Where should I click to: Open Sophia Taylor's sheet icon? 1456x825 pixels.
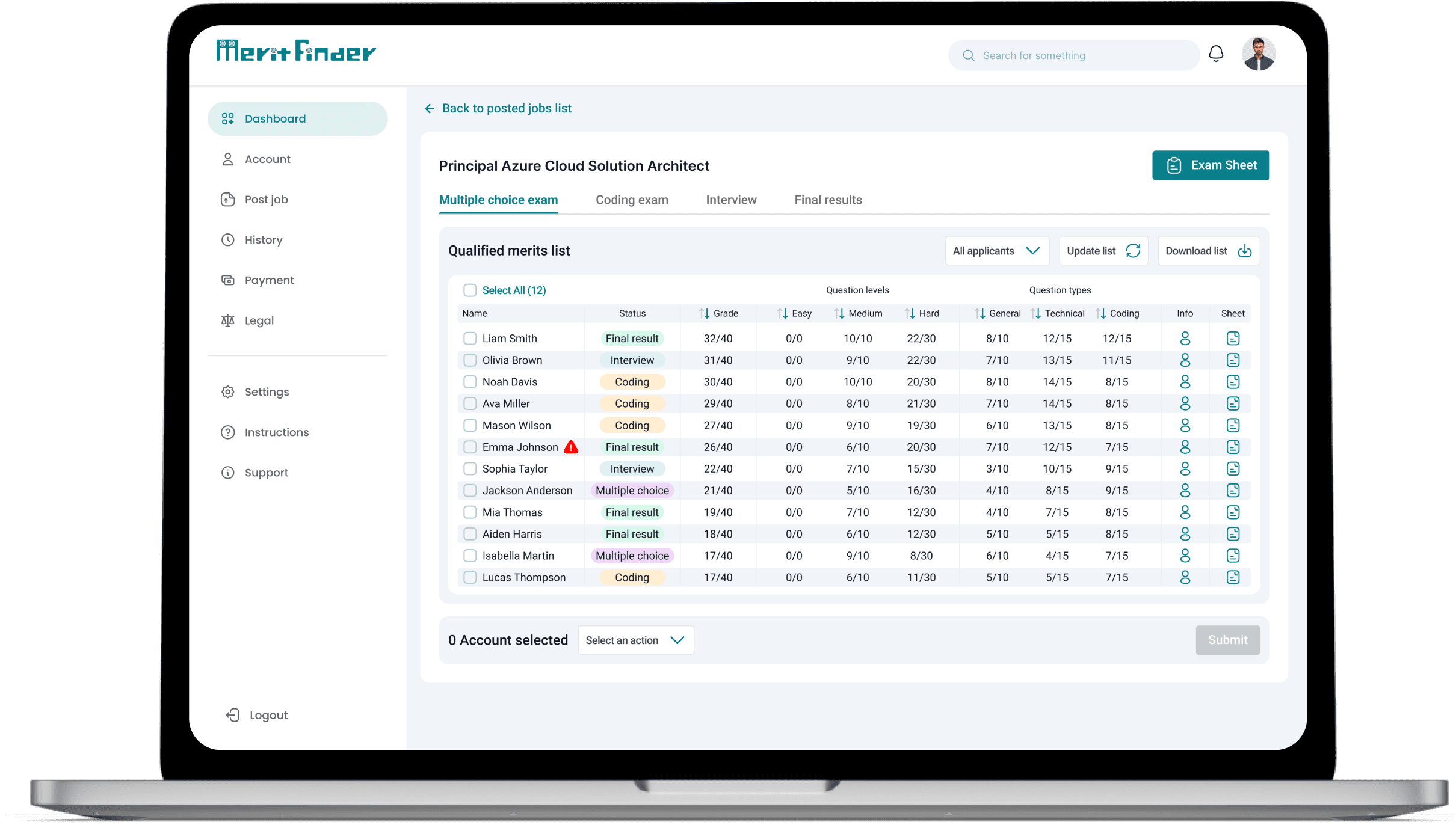pyautogui.click(x=1233, y=468)
